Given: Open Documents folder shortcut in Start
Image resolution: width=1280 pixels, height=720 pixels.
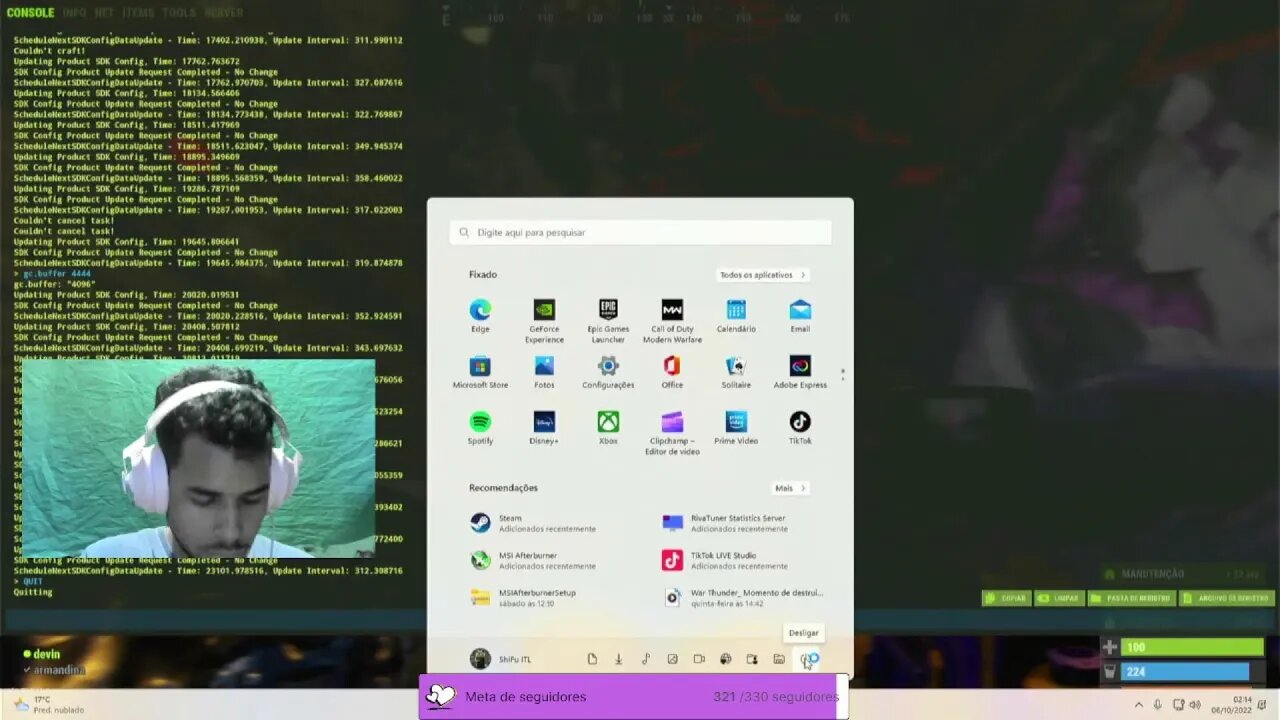Looking at the screenshot, I should tap(592, 659).
